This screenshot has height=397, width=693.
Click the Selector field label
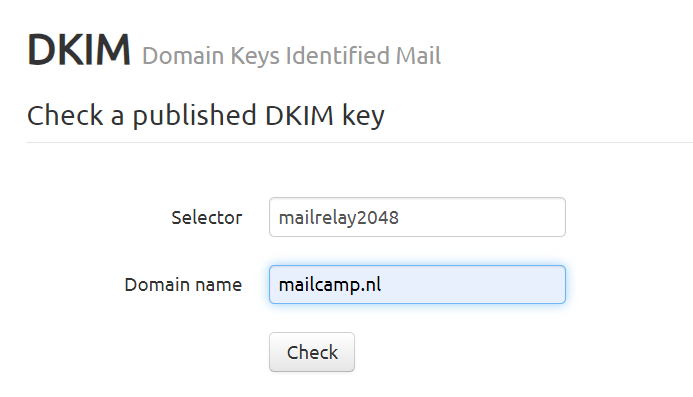click(206, 218)
